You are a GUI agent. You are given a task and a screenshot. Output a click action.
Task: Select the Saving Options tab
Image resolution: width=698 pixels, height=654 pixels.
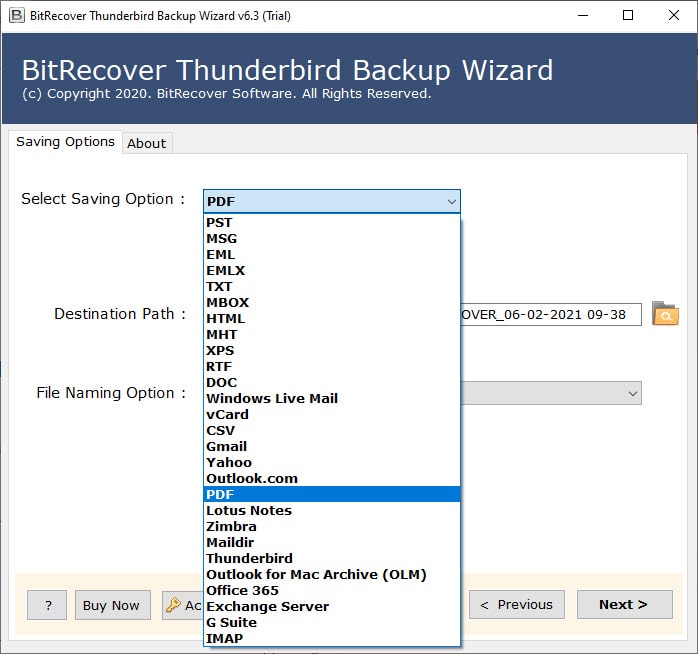[65, 142]
